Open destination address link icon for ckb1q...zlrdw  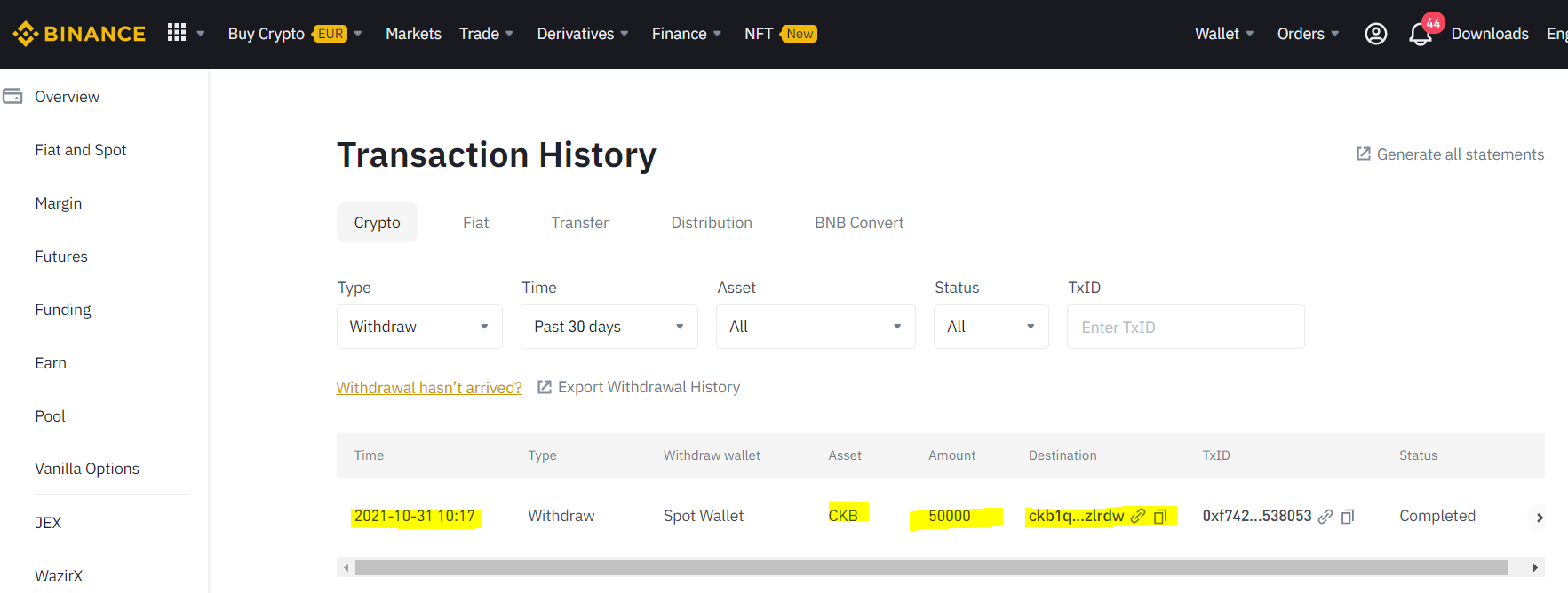coord(1137,516)
